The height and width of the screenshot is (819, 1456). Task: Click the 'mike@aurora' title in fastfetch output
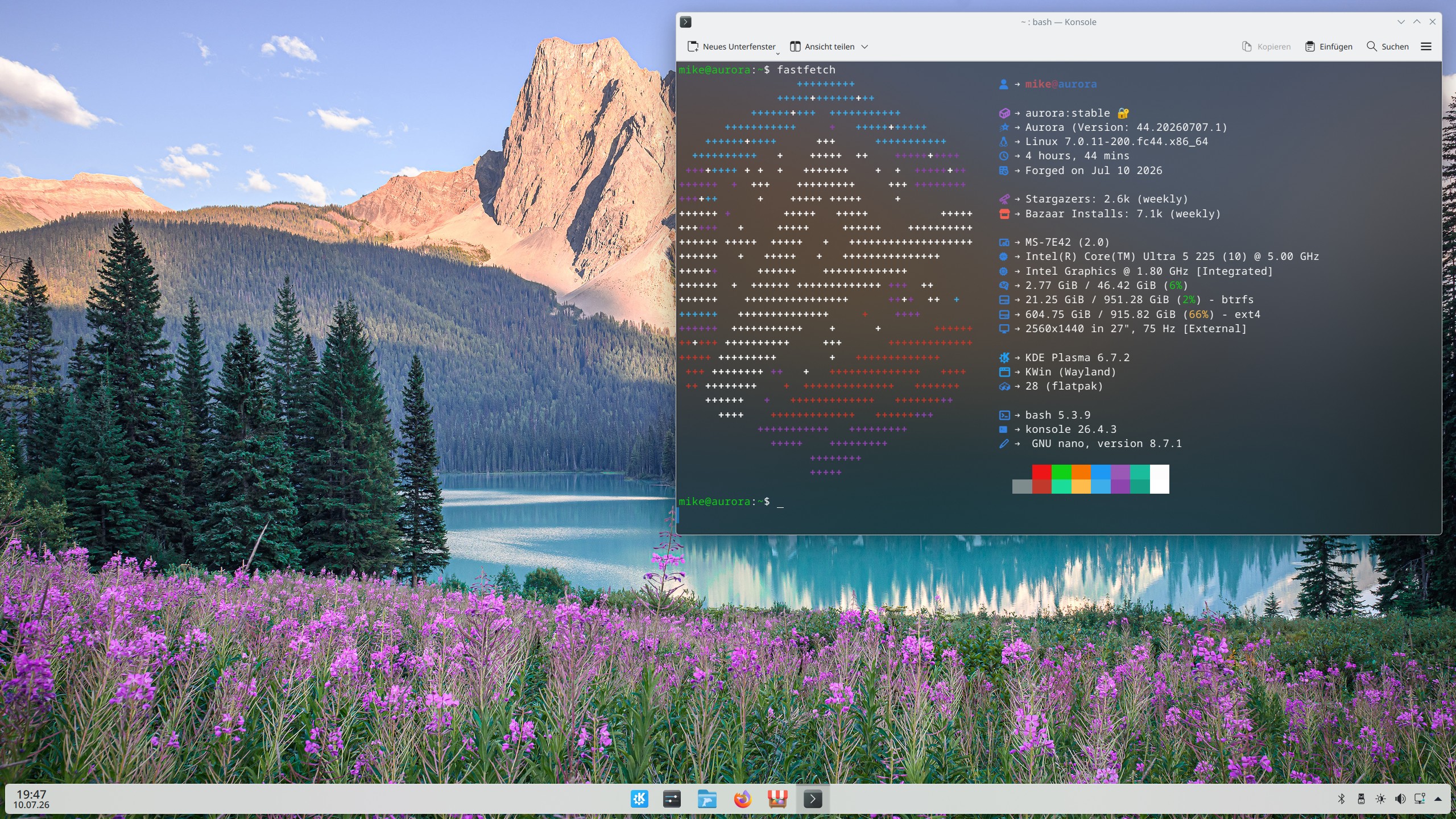point(1061,84)
